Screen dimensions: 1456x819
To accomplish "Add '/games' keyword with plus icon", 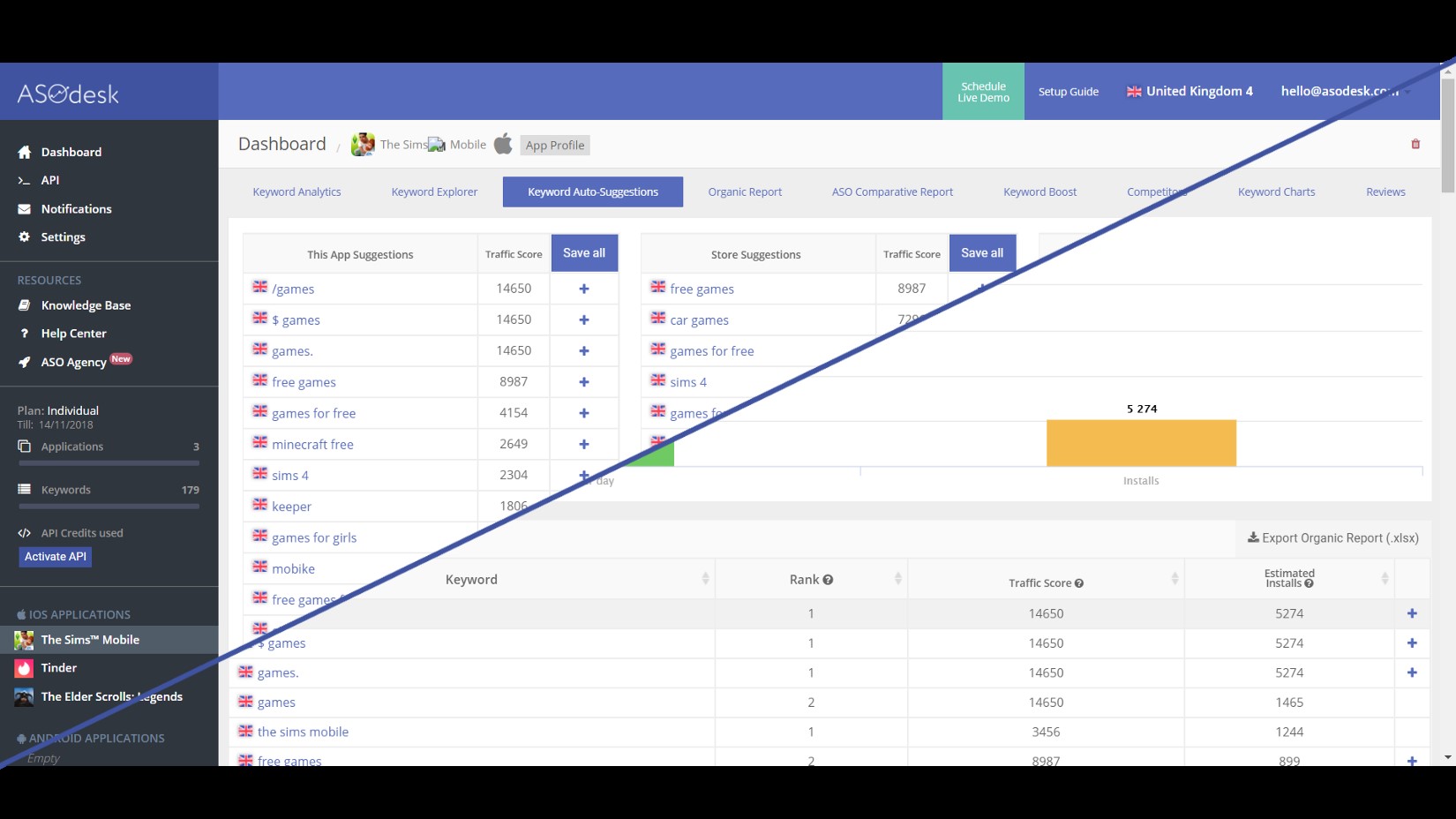I will (583, 289).
